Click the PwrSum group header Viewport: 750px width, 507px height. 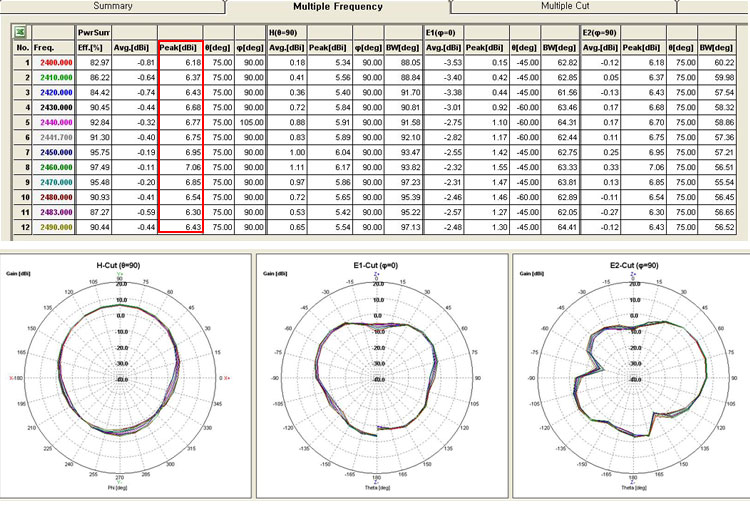pyautogui.click(x=93, y=33)
